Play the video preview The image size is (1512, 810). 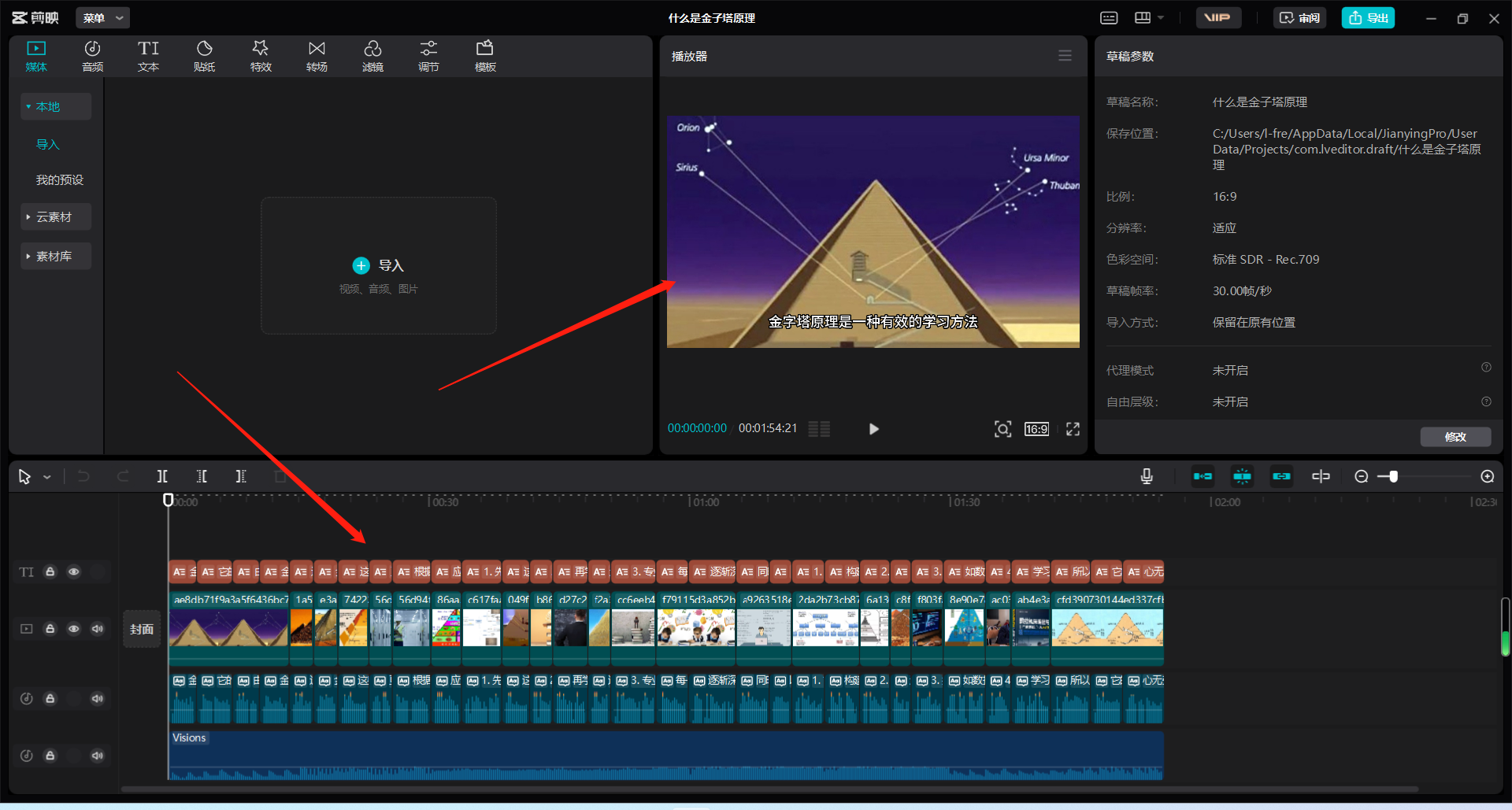coord(873,429)
